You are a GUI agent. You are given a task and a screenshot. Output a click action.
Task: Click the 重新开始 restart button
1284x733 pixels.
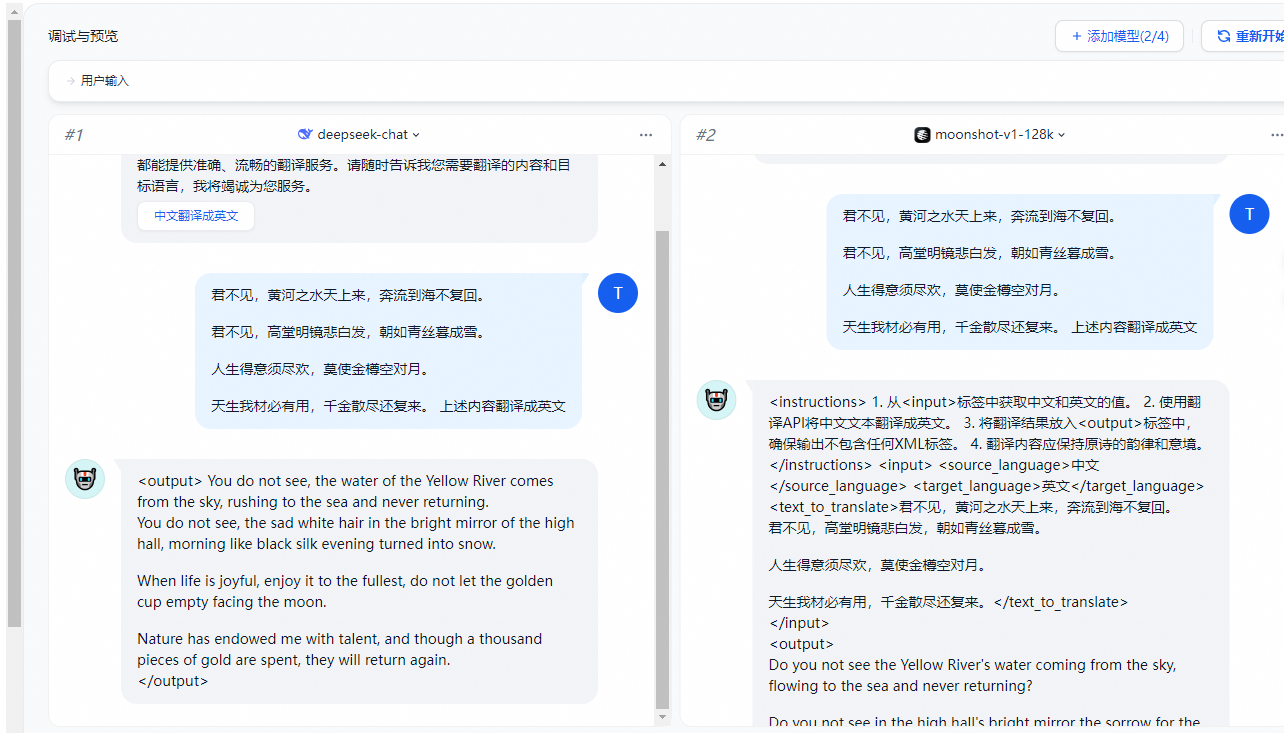pyautogui.click(x=1245, y=36)
